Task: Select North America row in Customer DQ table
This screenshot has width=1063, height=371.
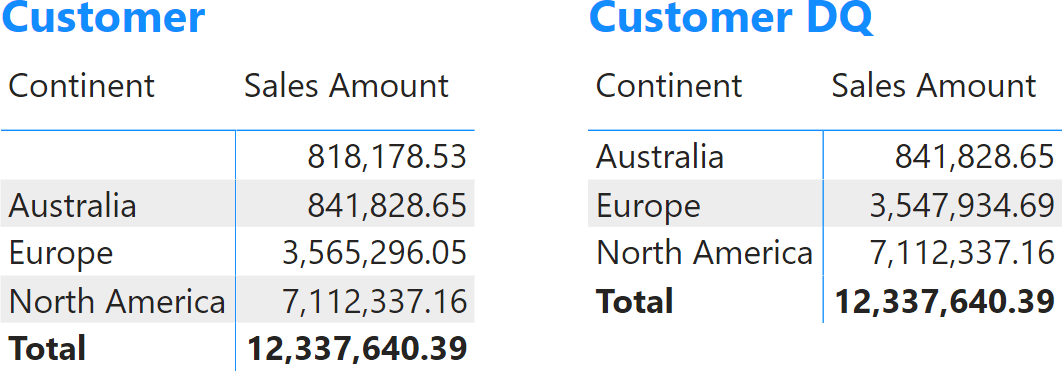Action: coord(825,252)
